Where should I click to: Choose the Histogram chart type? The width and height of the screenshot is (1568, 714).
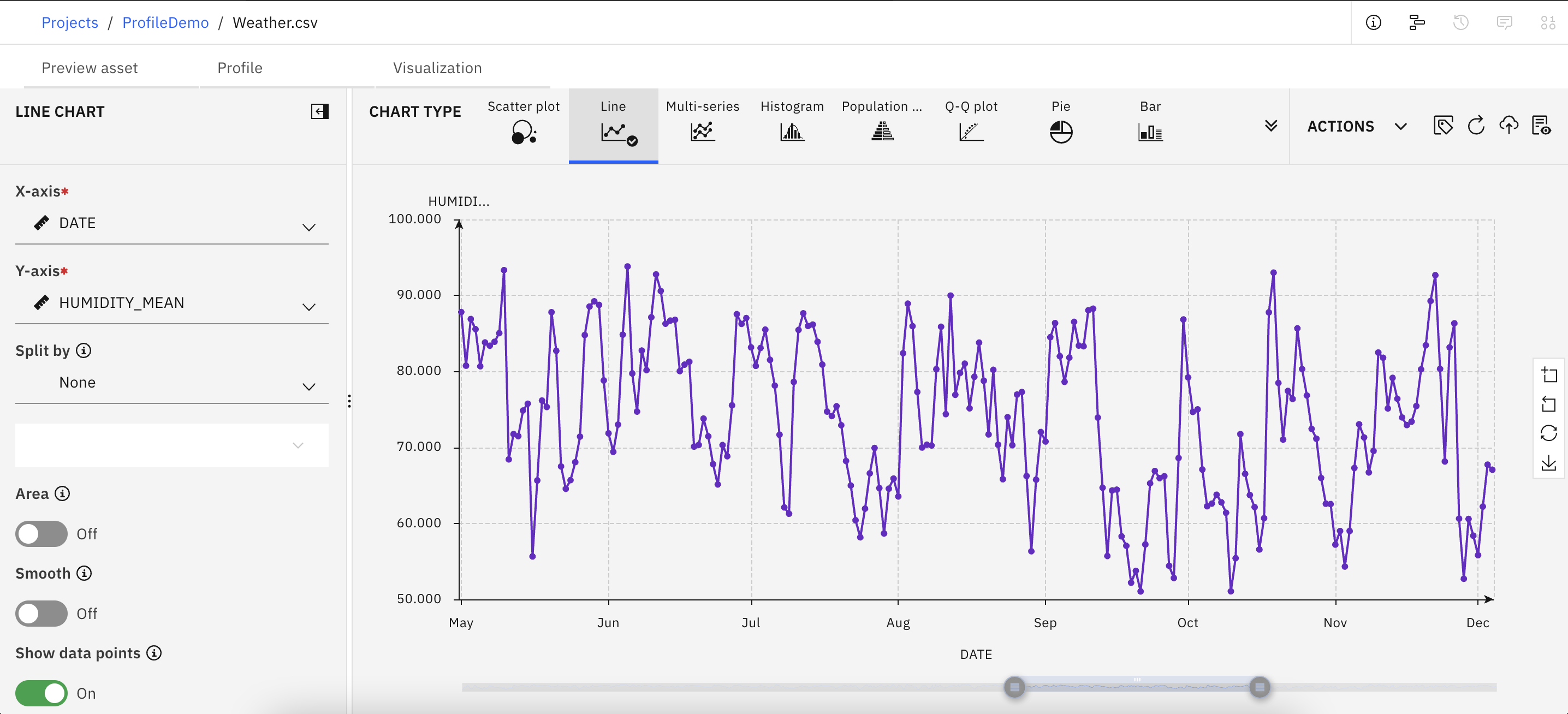coord(791,126)
